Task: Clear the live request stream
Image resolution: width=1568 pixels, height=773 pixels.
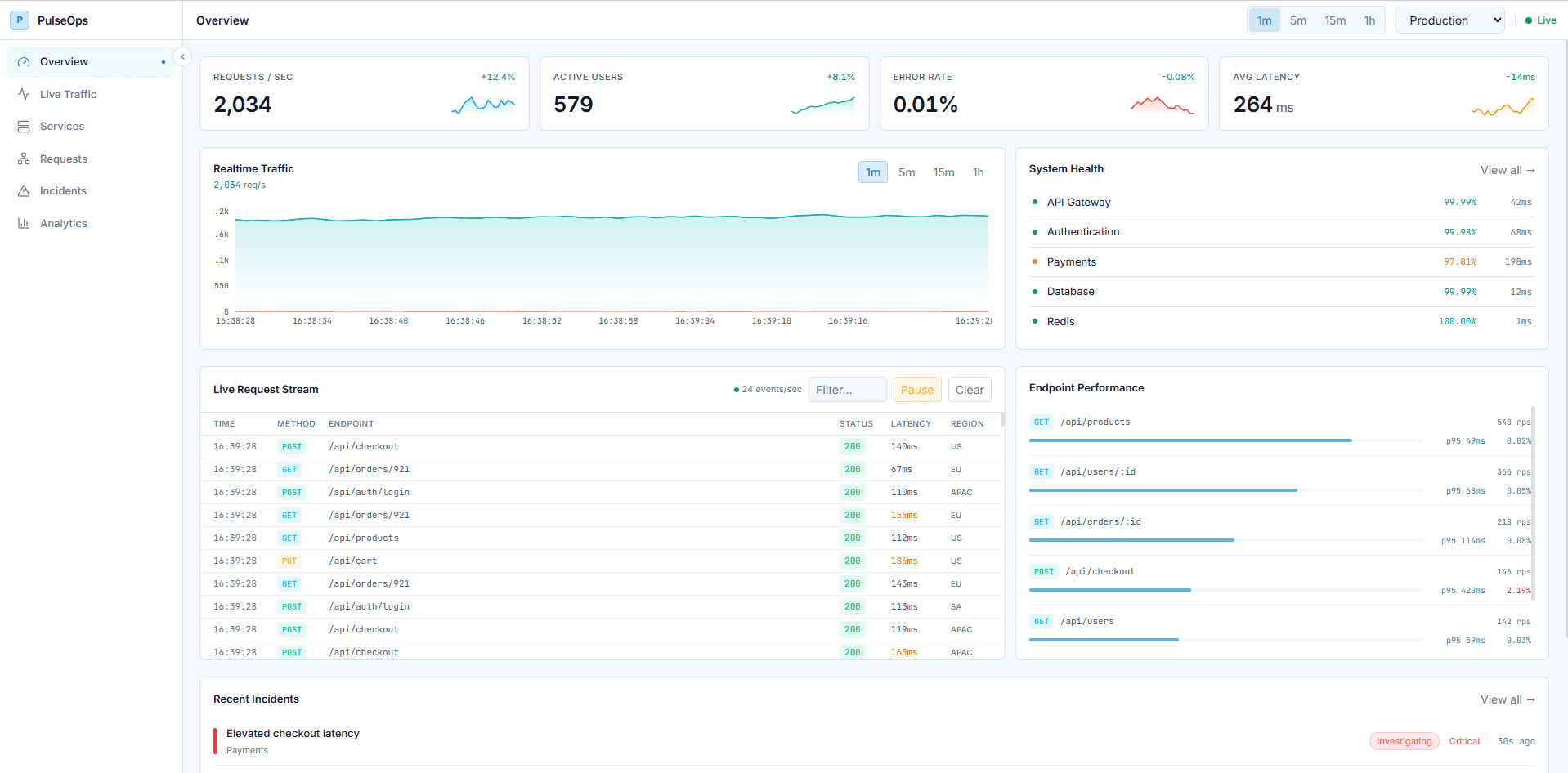Action: 970,390
